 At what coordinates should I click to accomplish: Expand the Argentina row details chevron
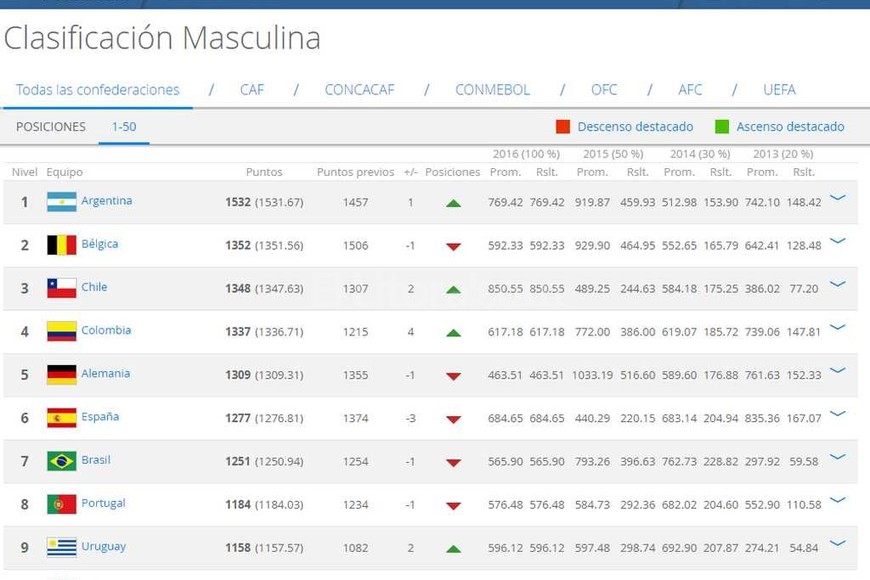coord(838,198)
